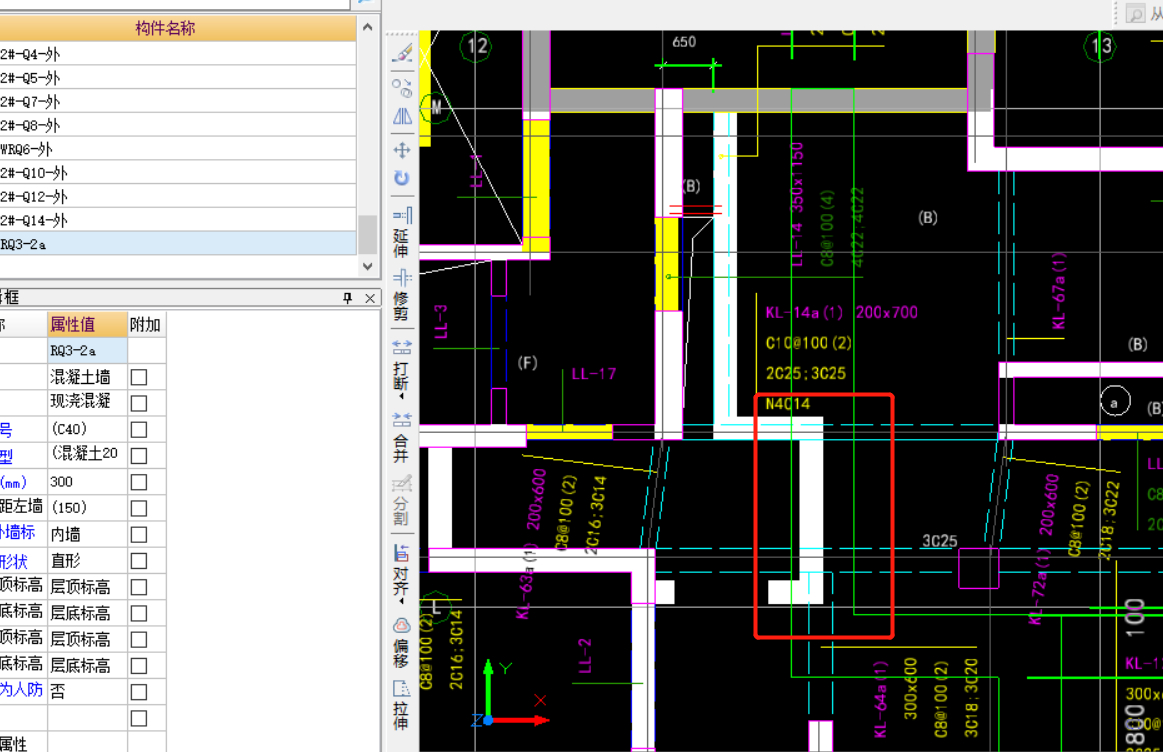
Task: Click the search icon at top right
Action: [1136, 13]
